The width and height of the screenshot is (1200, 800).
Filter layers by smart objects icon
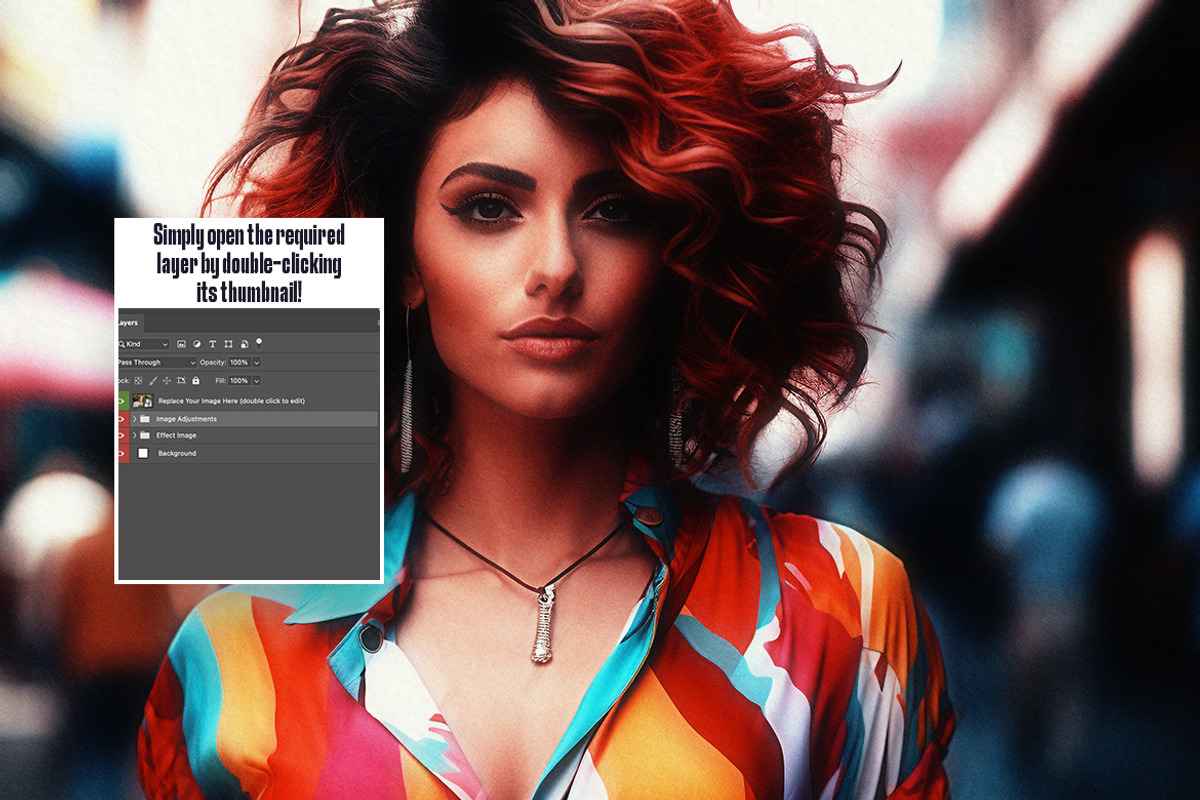[x=244, y=344]
